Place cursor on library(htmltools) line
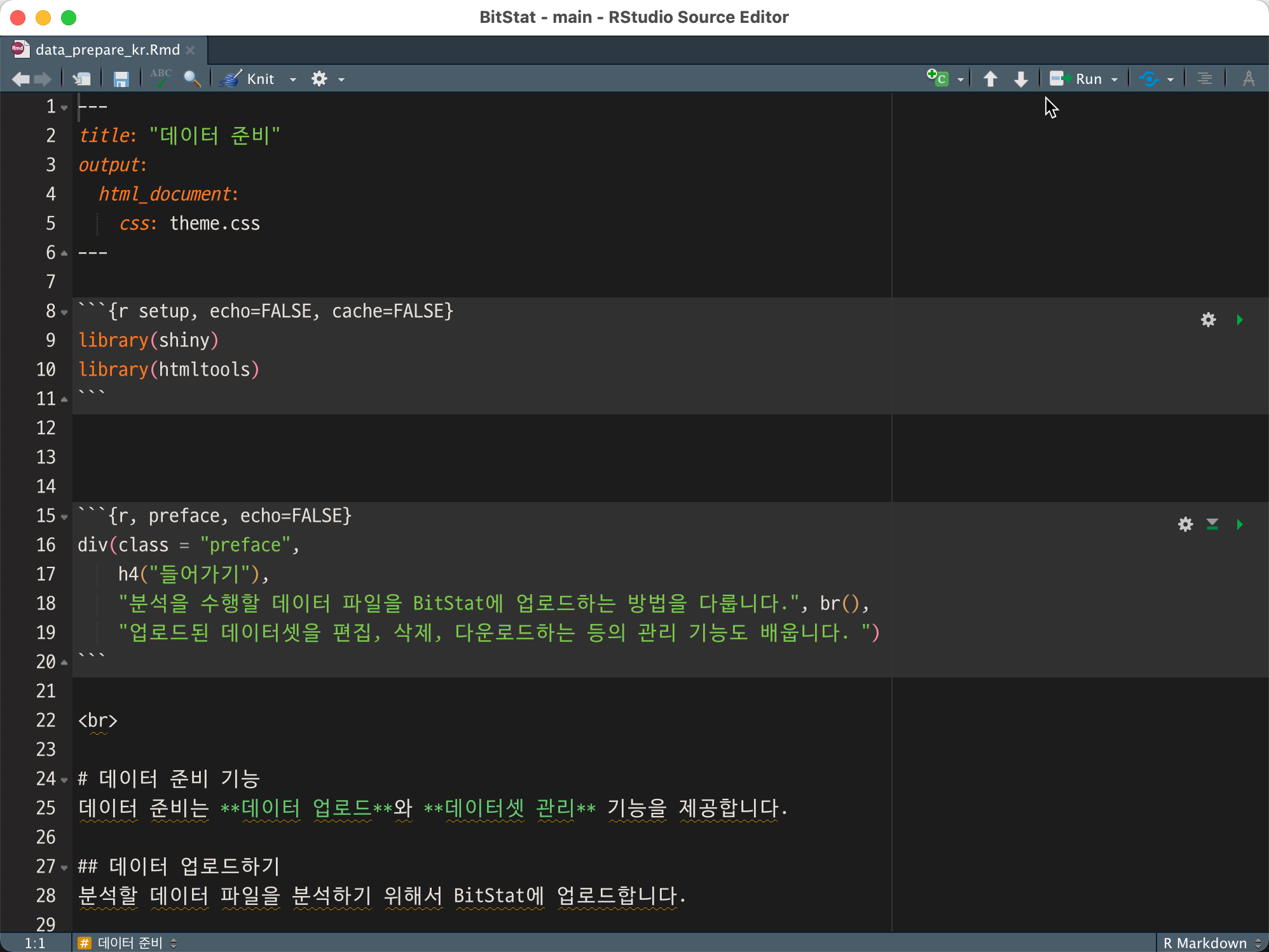This screenshot has height=952, width=1269. [168, 370]
